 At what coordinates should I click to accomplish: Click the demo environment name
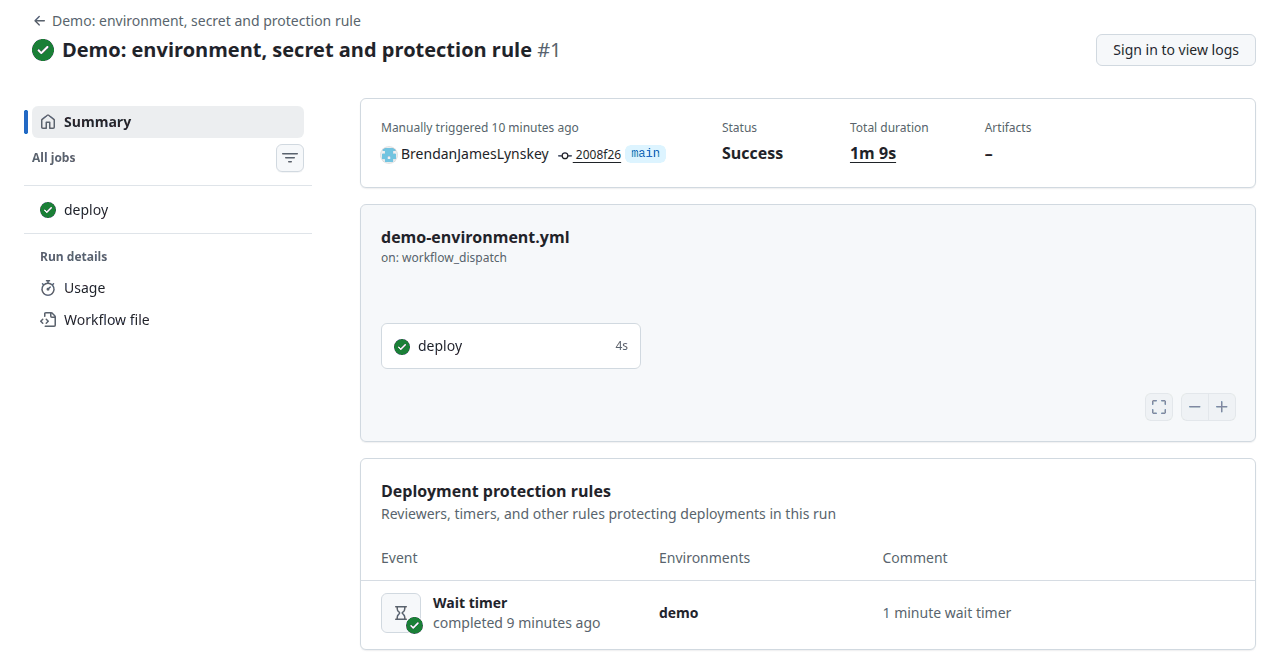[679, 613]
